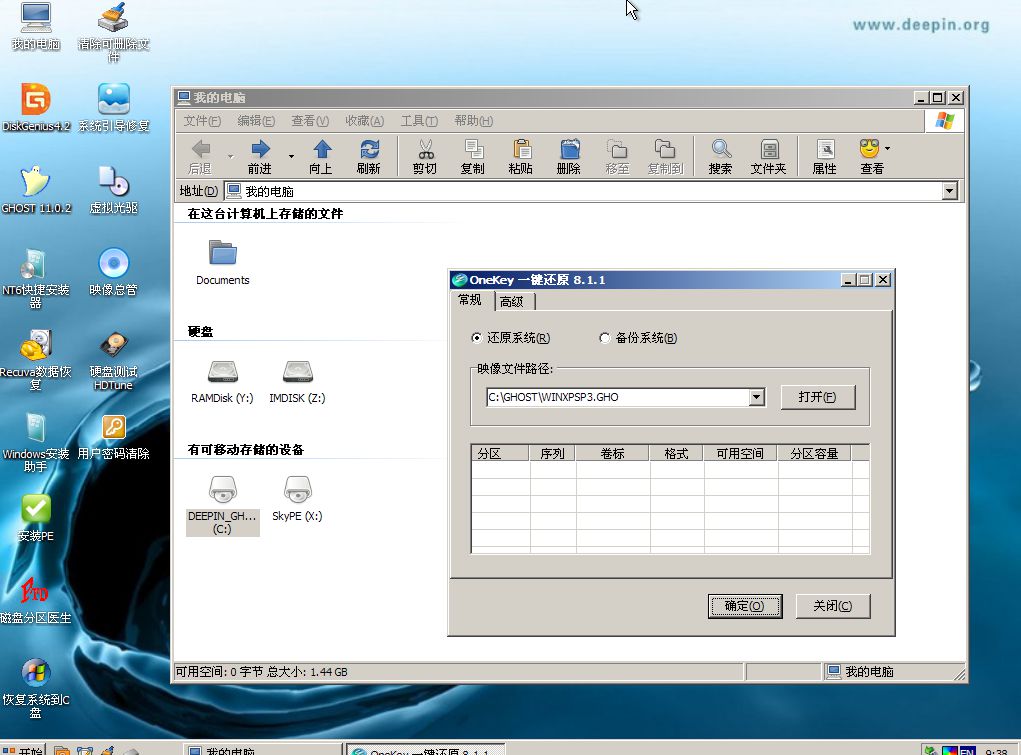1021x755 pixels.
Task: Click the 地址 address input field
Action: click(x=583, y=191)
